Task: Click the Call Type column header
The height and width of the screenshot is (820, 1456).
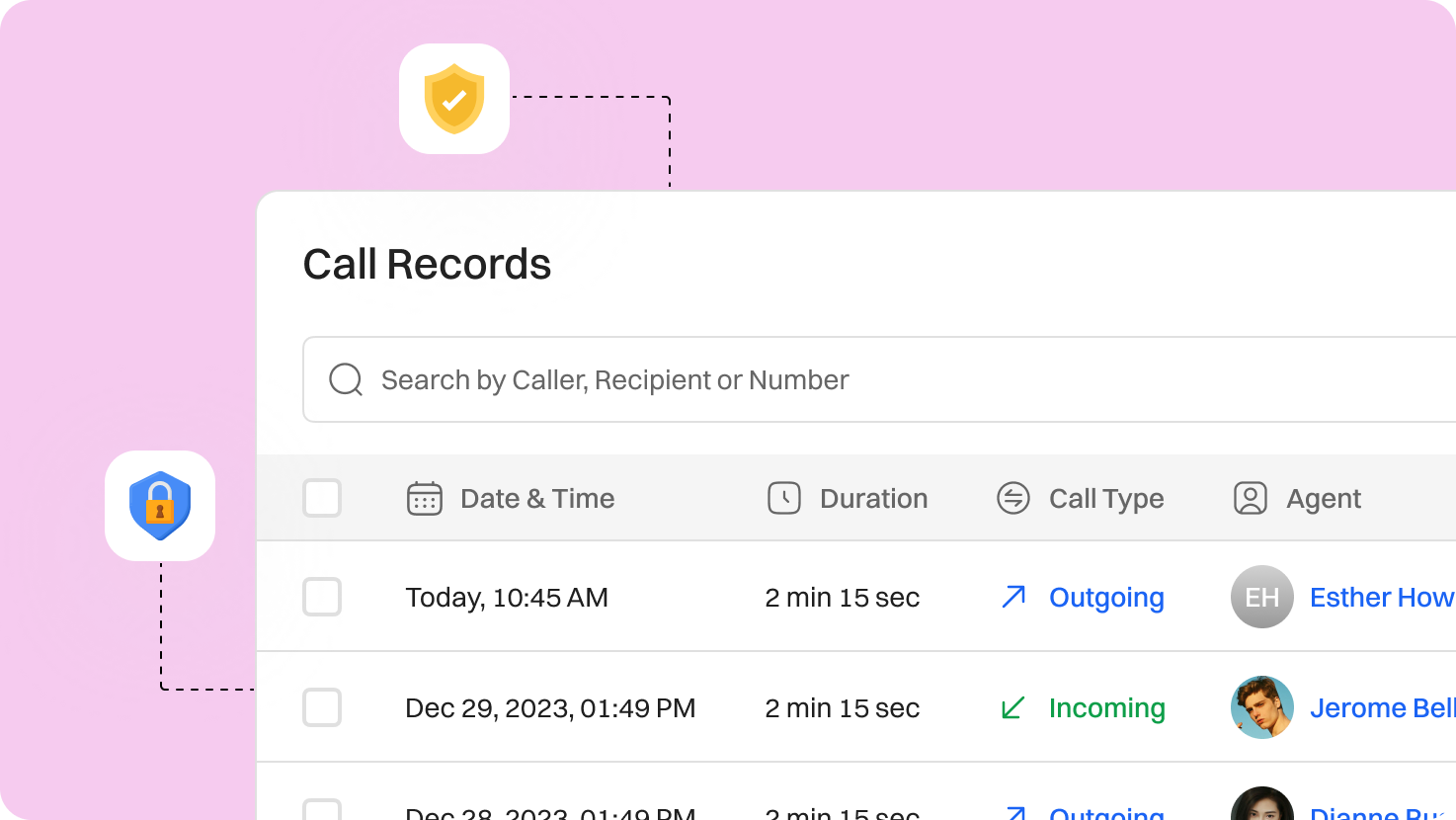Action: point(1105,499)
